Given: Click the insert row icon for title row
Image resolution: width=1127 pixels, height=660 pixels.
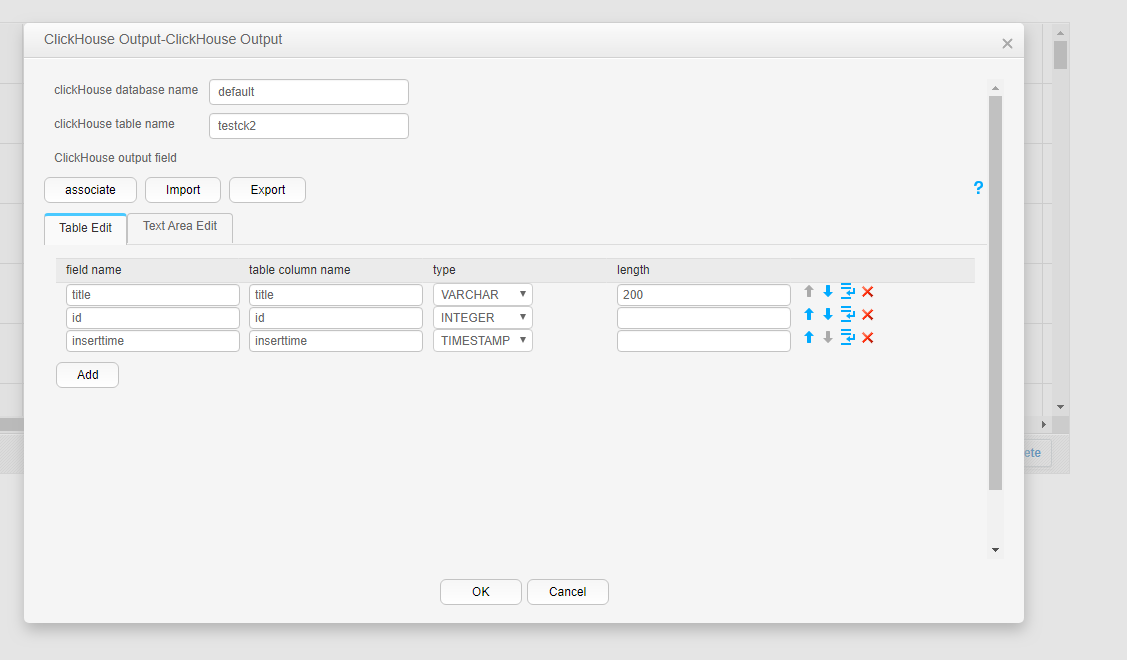Looking at the screenshot, I should (847, 291).
